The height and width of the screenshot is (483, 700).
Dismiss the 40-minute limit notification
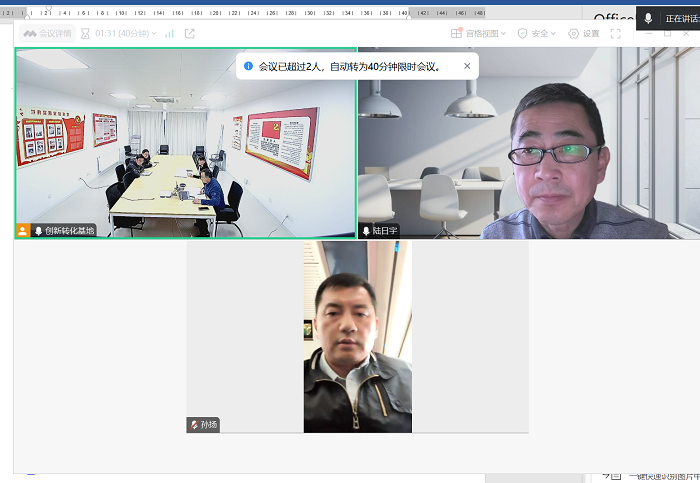click(x=467, y=66)
